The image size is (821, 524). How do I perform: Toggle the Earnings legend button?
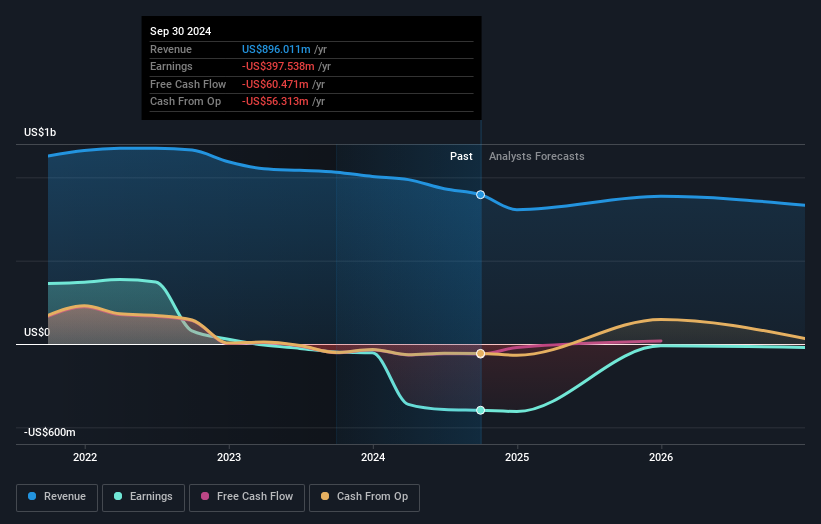[143, 497]
